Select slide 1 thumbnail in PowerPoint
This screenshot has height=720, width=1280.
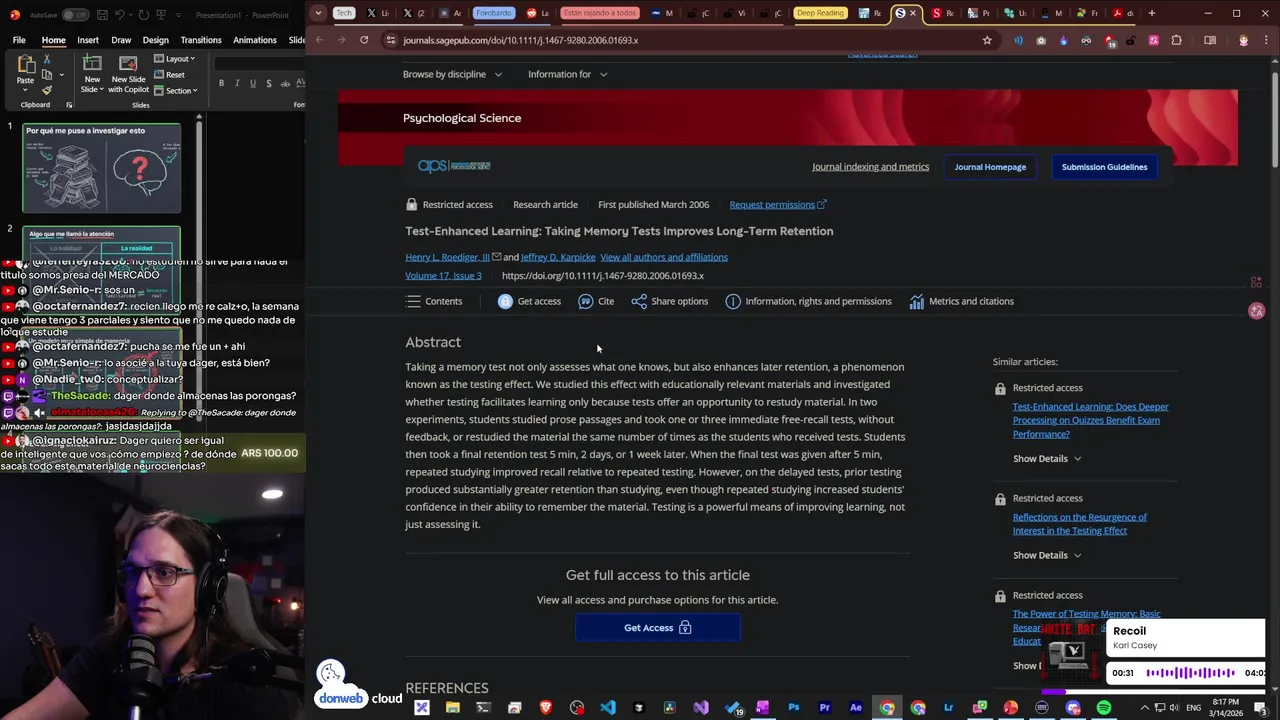coord(102,168)
